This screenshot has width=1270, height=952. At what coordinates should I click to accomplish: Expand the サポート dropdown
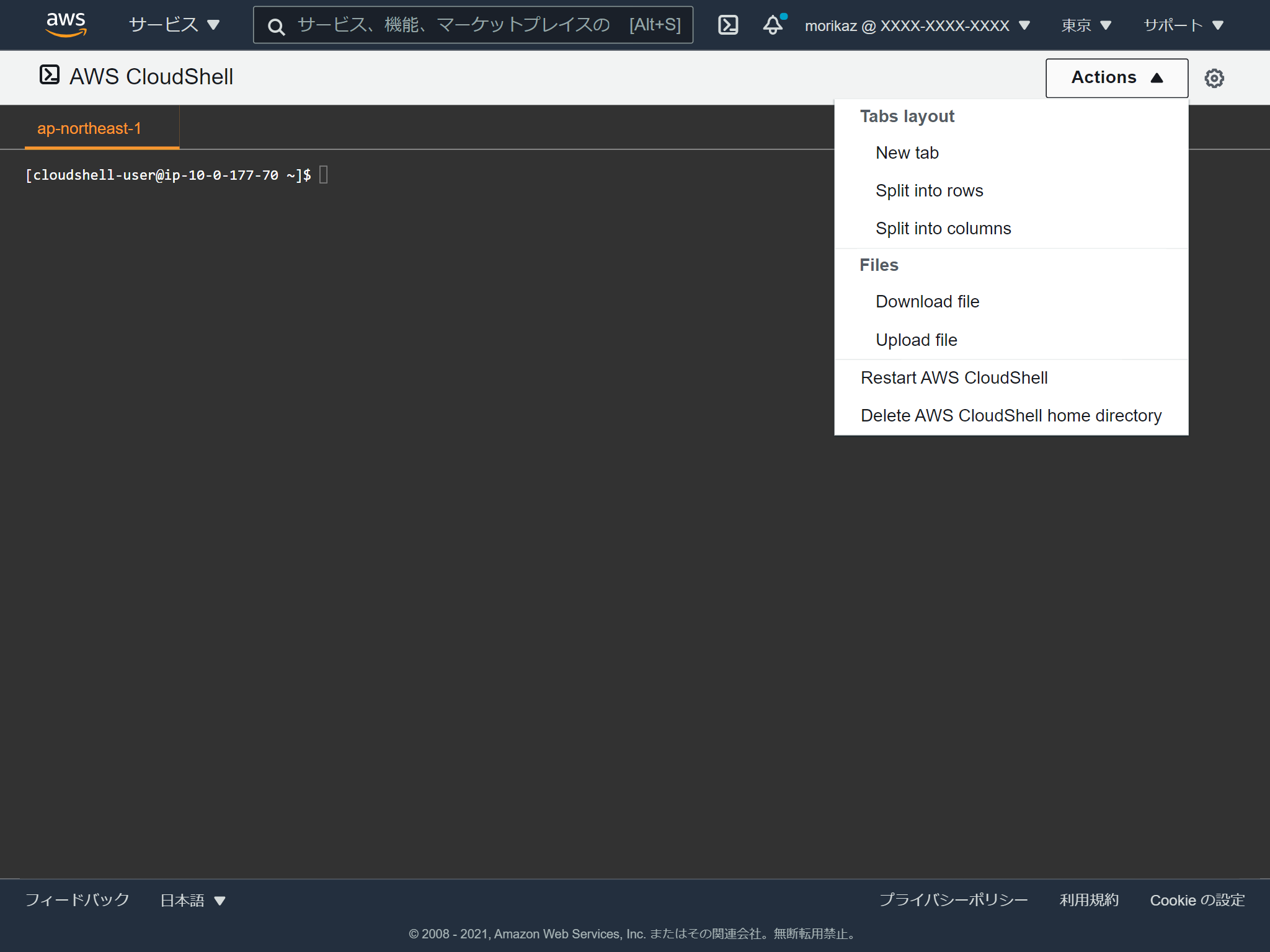point(1183,25)
